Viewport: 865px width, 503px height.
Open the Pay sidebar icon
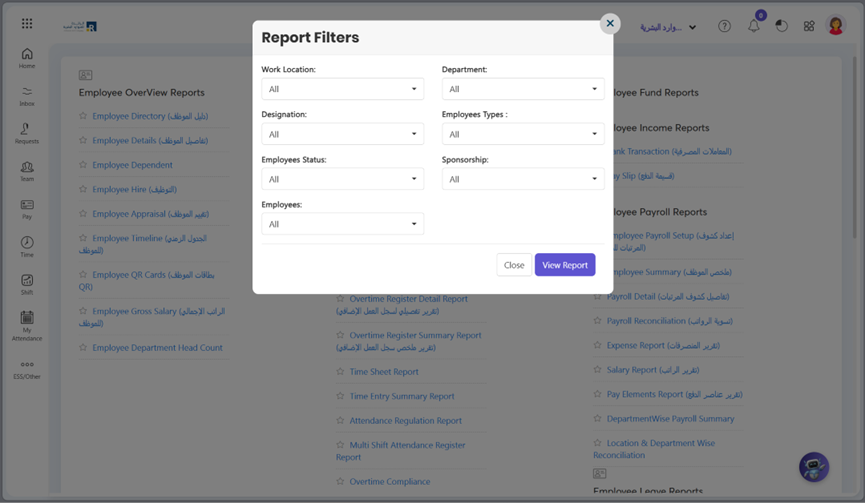pos(27,208)
